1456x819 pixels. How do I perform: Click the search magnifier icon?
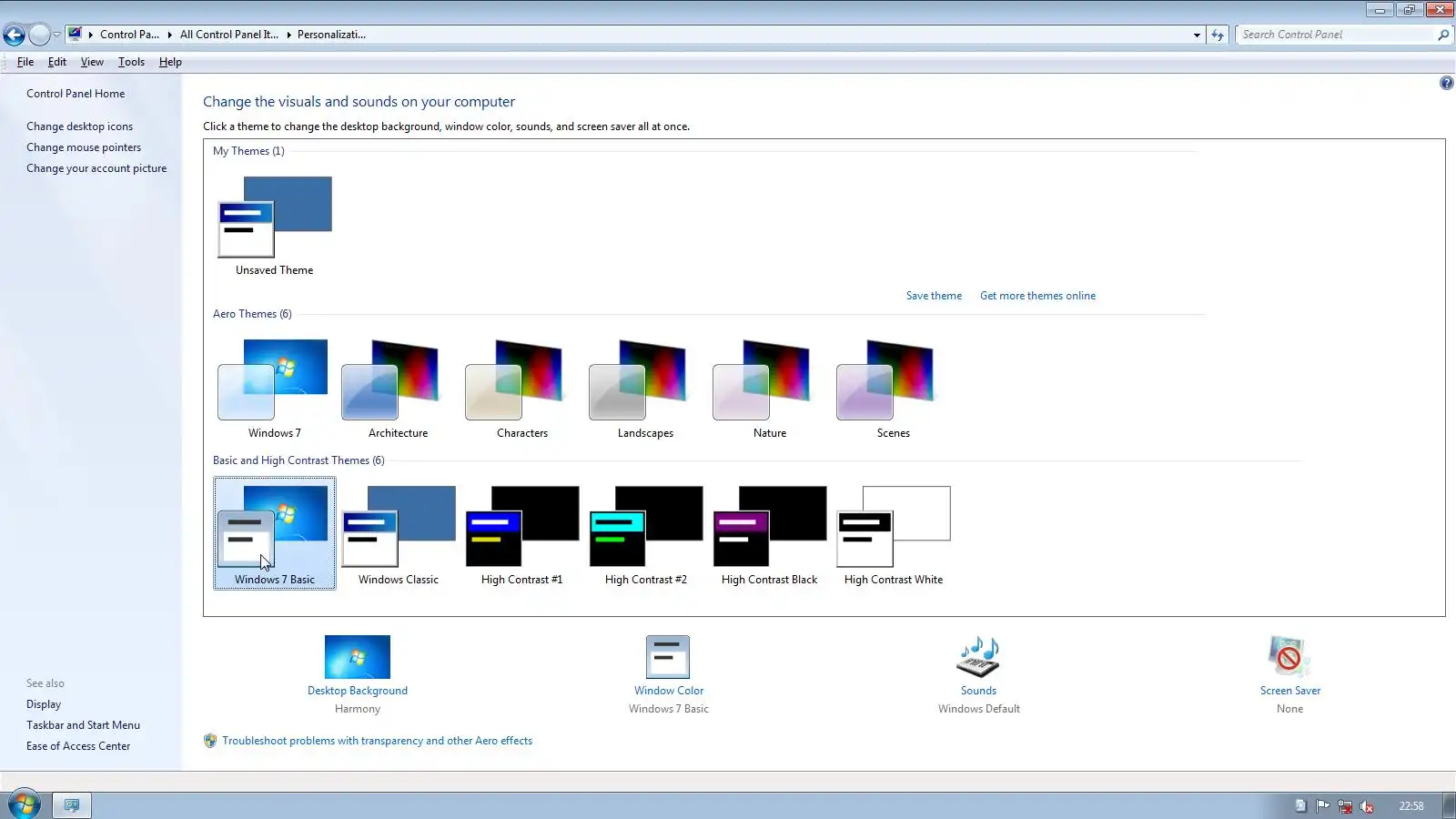pos(1443,35)
